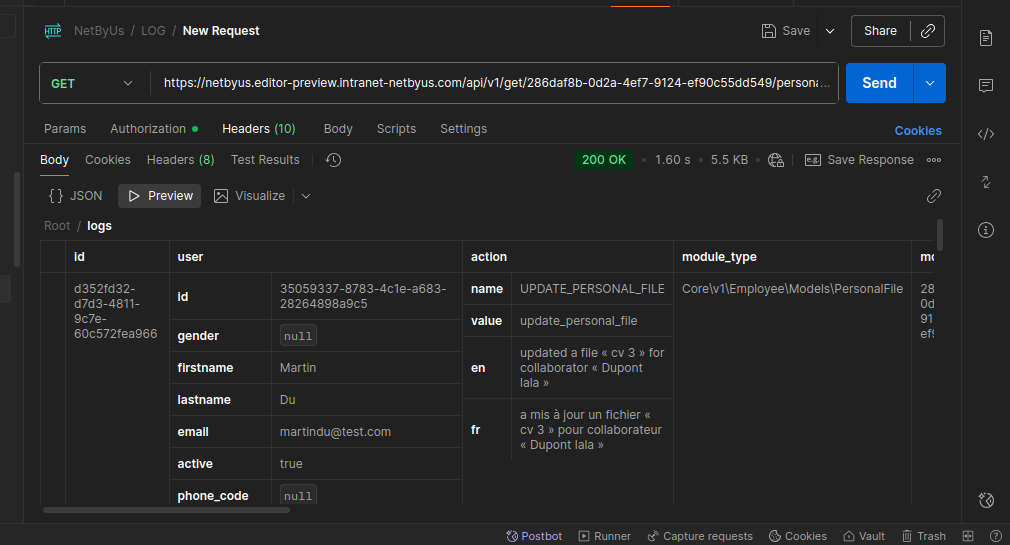Open the Documentation icon in right sidebar
Image resolution: width=1010 pixels, height=545 pixels.
986,38
